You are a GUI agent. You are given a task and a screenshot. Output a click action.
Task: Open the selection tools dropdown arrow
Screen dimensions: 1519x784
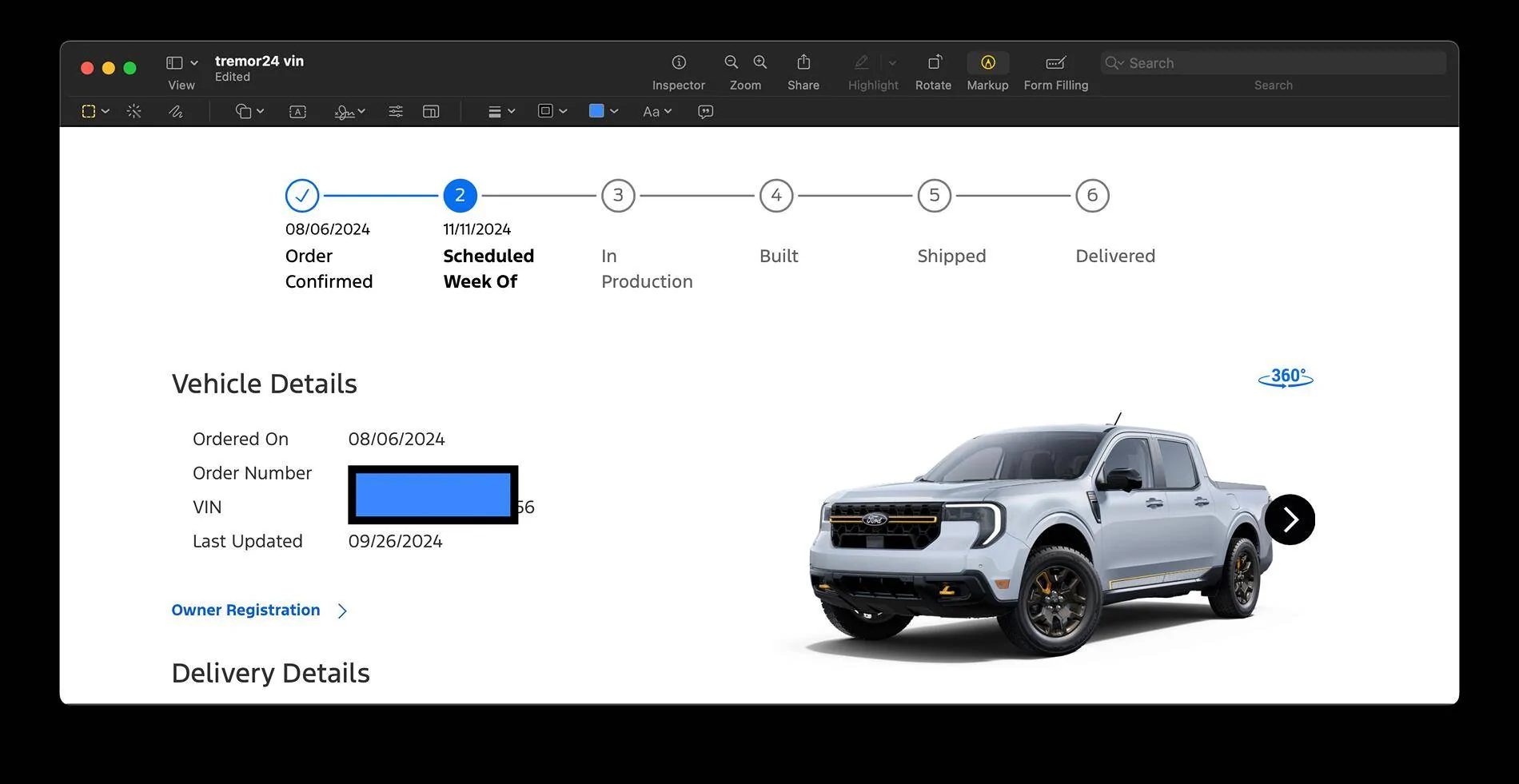tap(106, 112)
